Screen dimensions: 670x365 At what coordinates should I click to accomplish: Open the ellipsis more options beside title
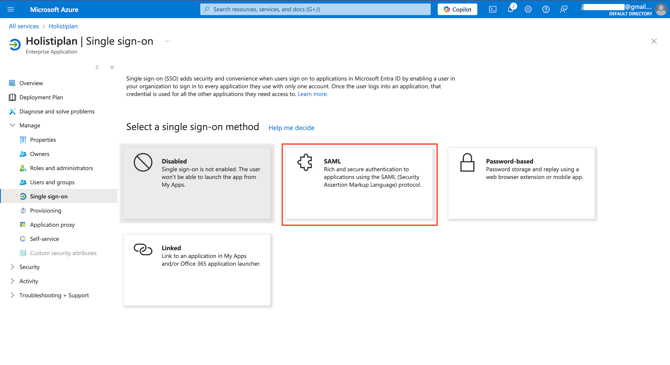pyautogui.click(x=168, y=41)
